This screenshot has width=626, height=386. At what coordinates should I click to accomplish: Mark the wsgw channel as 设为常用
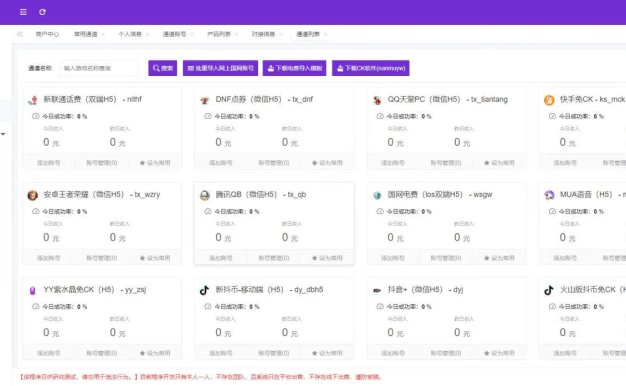point(499,258)
